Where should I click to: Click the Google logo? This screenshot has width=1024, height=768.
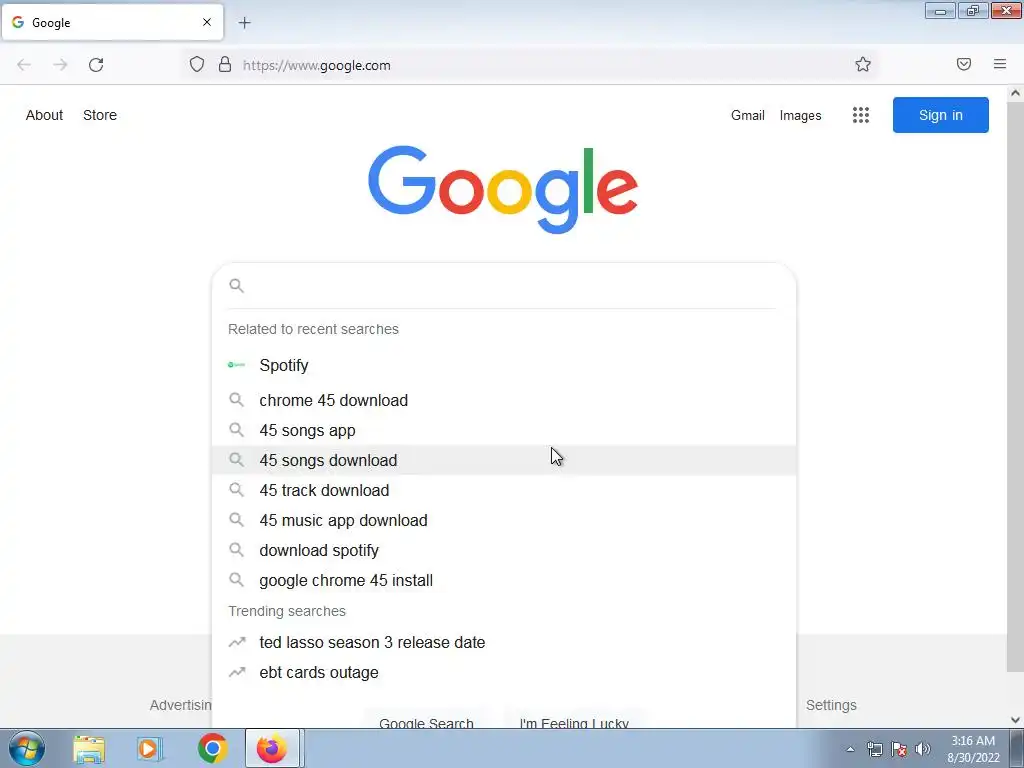(x=503, y=189)
